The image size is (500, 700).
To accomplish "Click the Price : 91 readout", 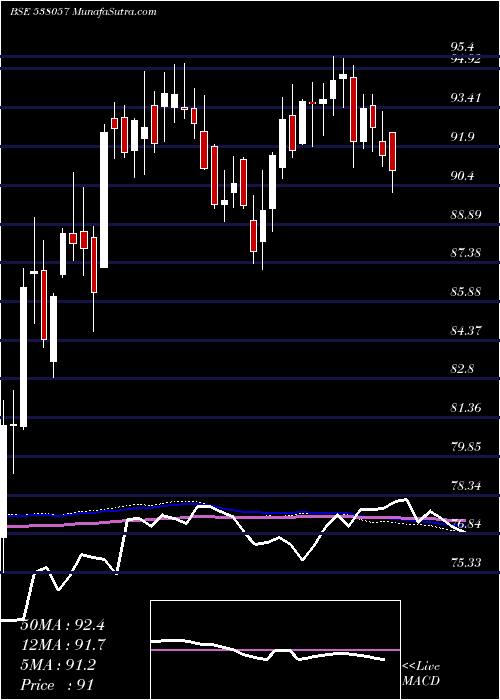I will tap(57, 684).
